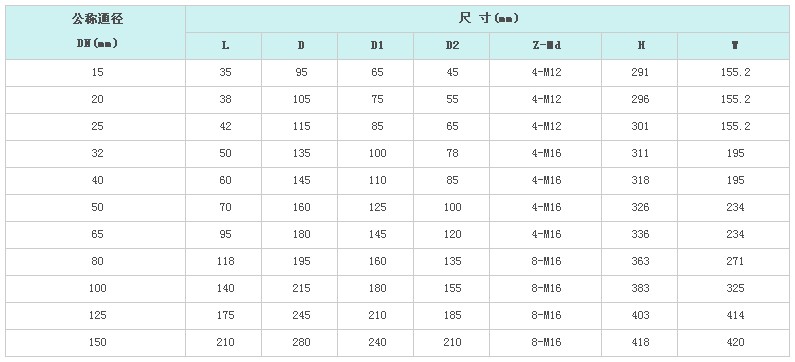Click the D2 column header
This screenshot has height=362, width=795.
452,46
